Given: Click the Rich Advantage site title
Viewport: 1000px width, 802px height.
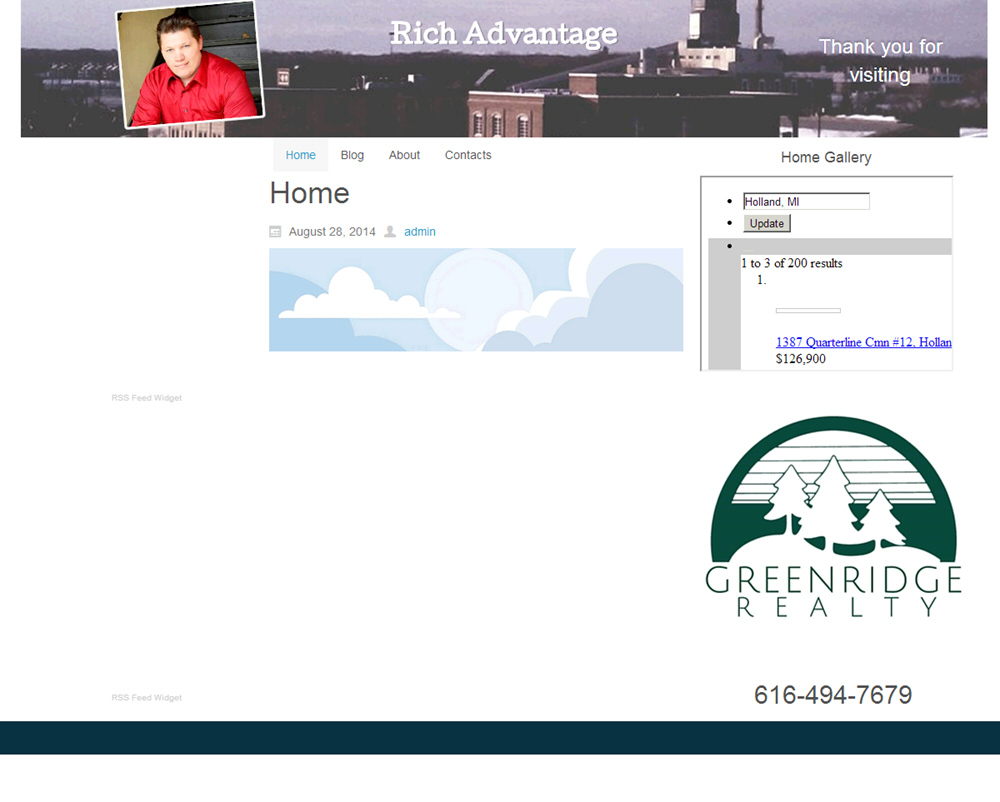Looking at the screenshot, I should (x=504, y=34).
